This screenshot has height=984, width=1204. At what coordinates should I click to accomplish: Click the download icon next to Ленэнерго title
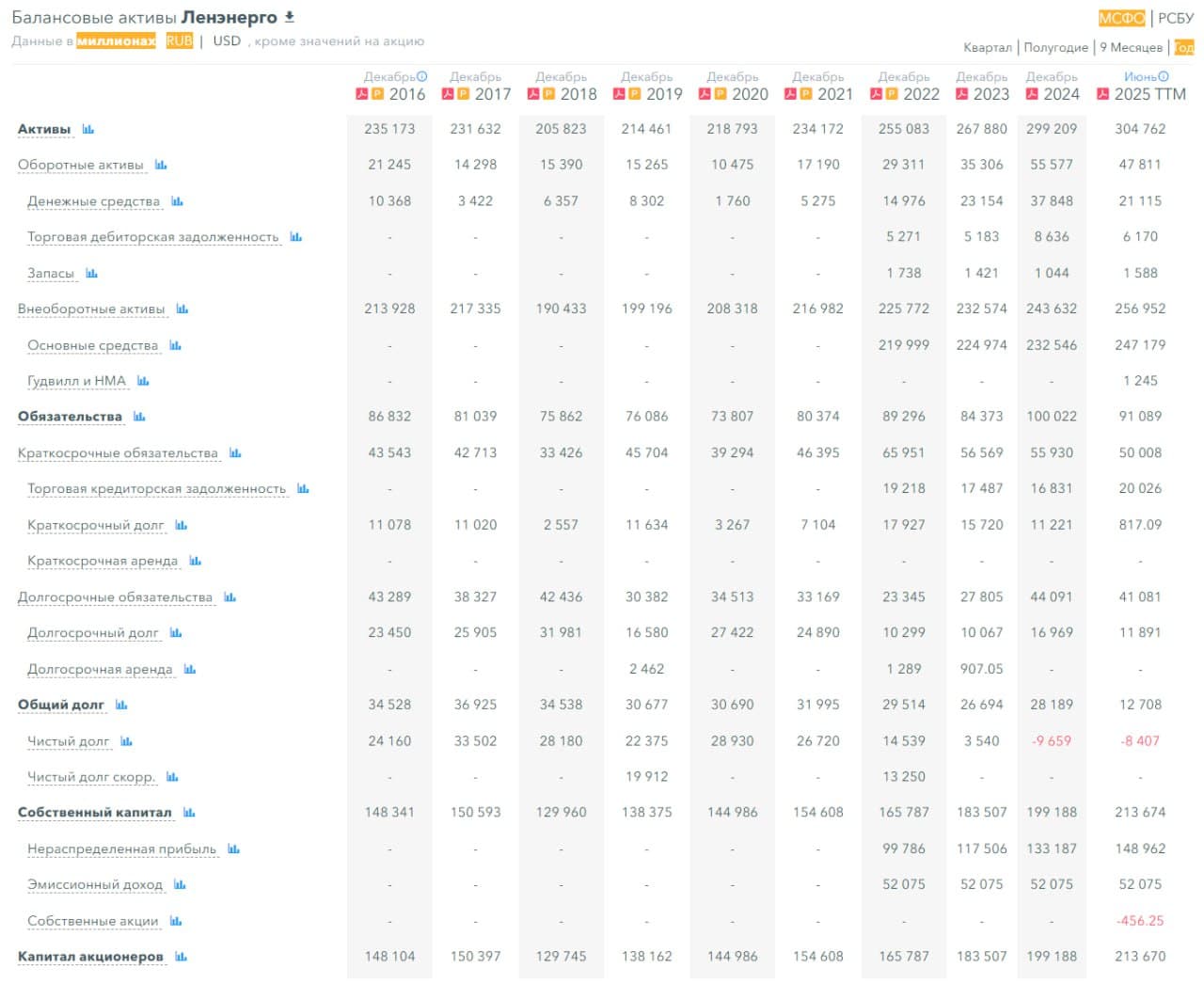[x=289, y=16]
